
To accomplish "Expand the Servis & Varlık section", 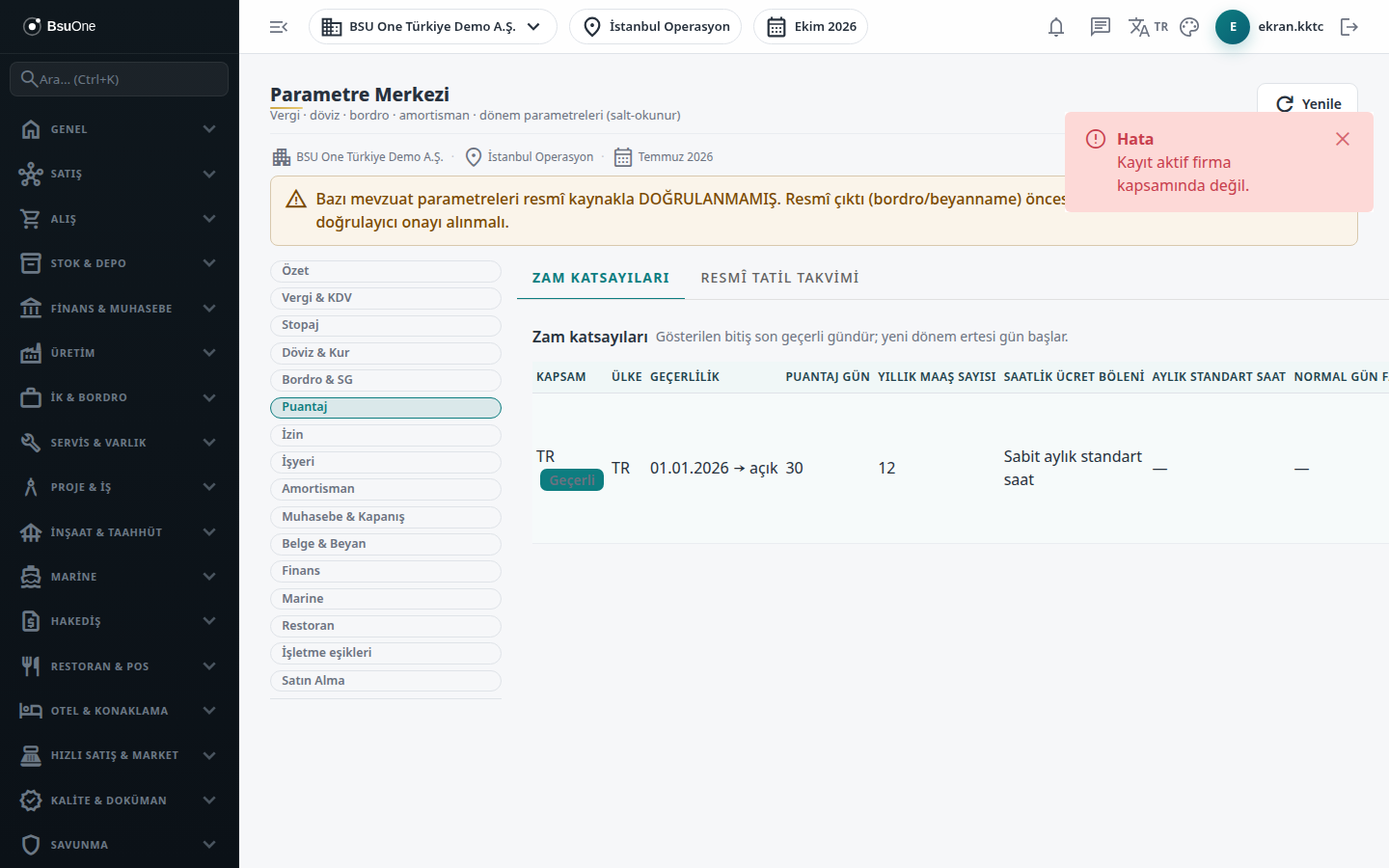I will (120, 443).
